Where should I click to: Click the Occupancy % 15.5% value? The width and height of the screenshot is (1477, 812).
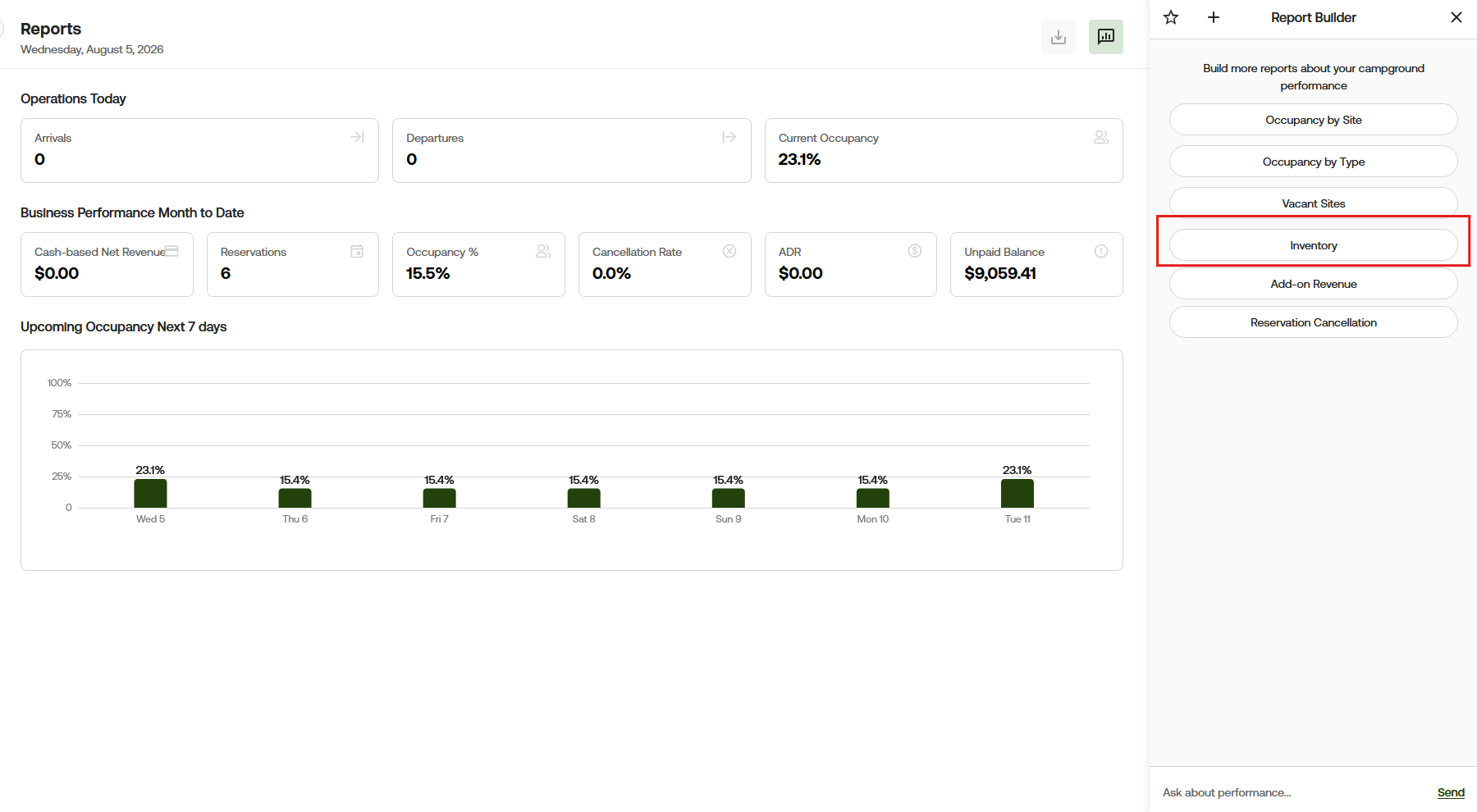pos(428,273)
